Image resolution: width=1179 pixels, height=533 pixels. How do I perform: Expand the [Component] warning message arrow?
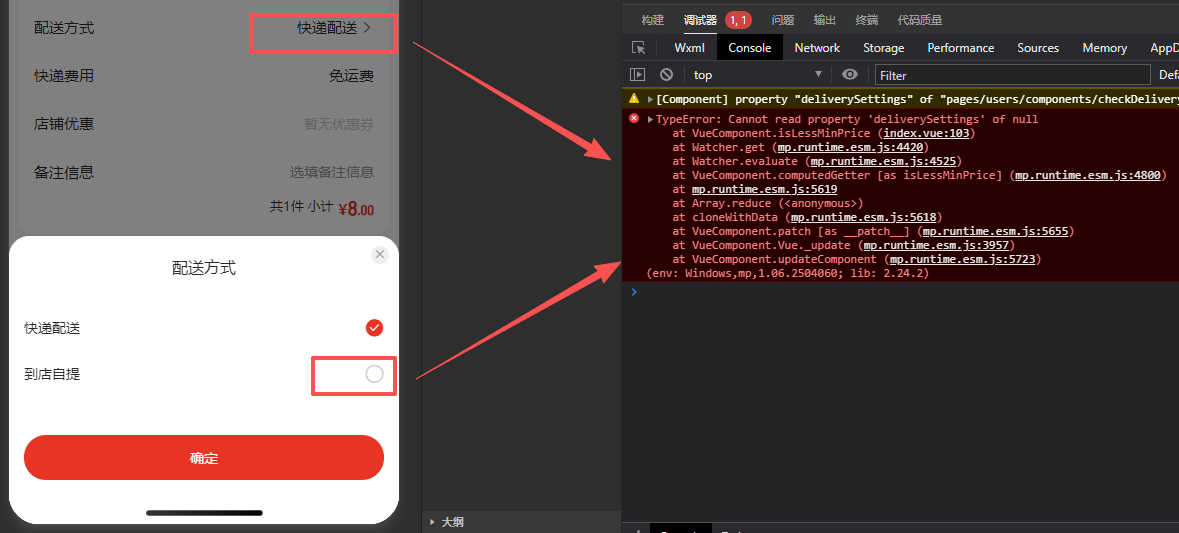[651, 99]
